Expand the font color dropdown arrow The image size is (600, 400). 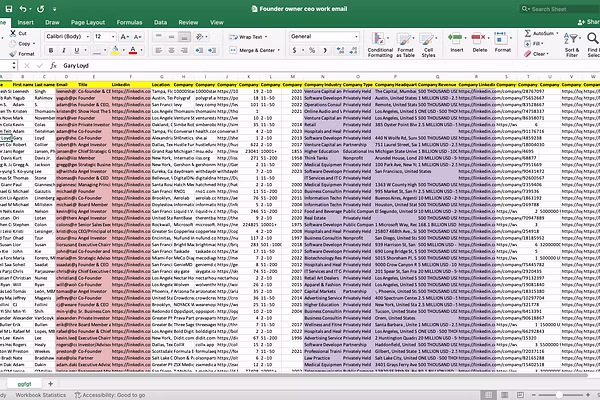(x=142, y=50)
